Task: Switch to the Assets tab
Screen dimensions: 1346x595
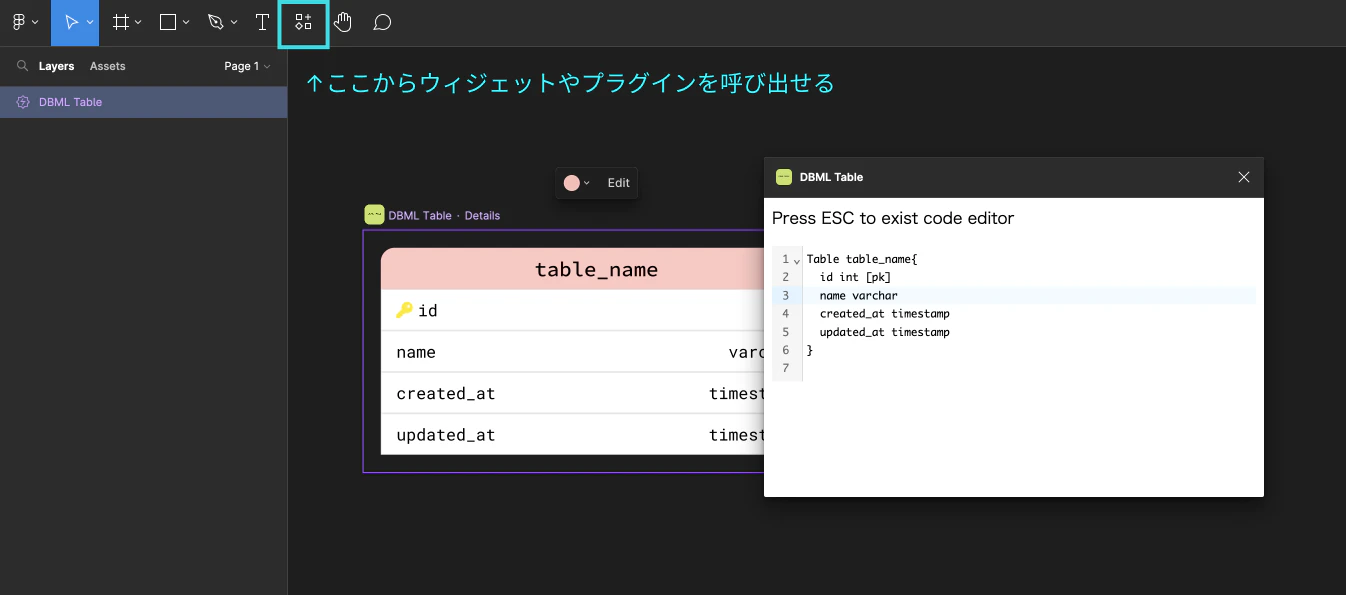Action: coord(108,66)
